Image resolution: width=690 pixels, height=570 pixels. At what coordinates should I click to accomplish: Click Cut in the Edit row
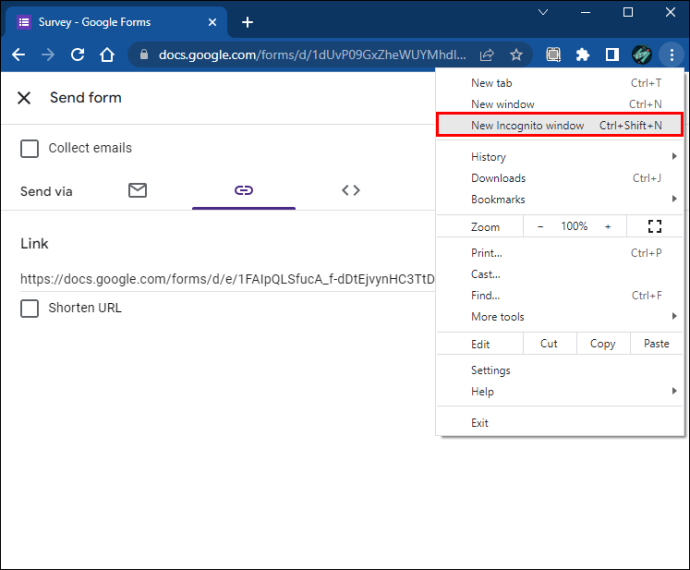click(549, 343)
